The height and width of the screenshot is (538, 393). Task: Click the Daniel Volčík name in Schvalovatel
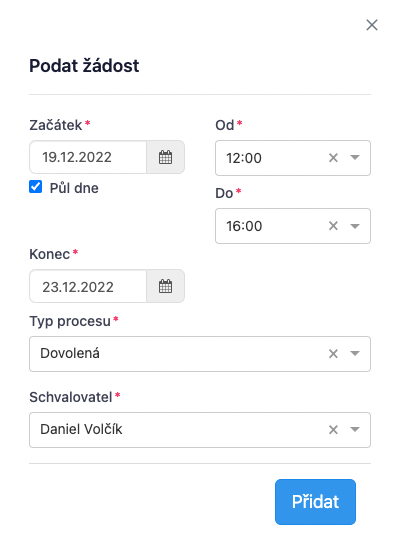point(81,429)
